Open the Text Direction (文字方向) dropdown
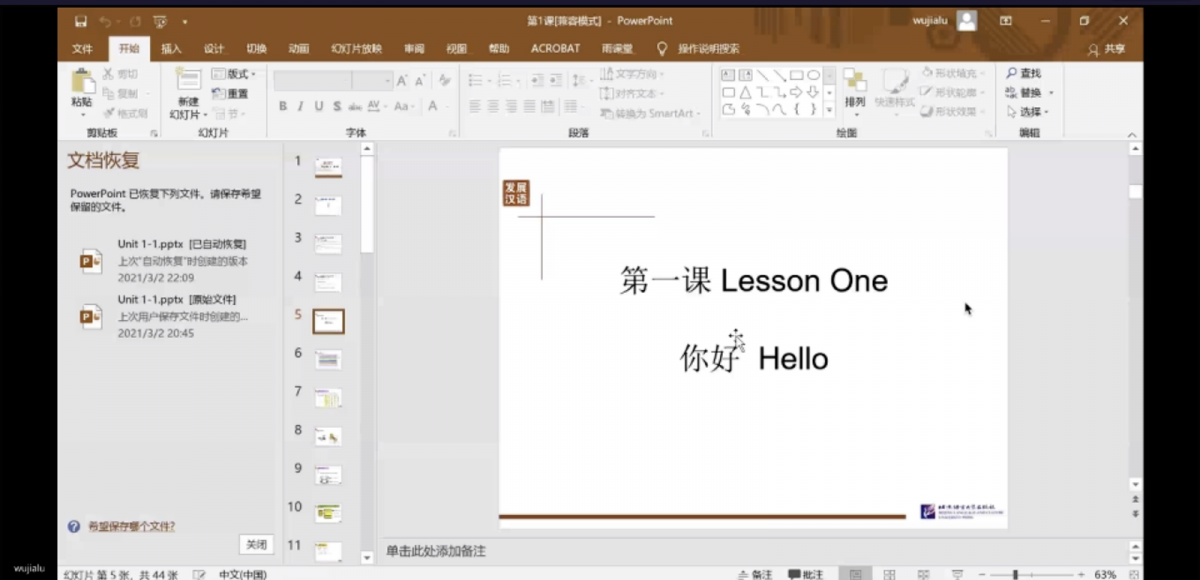 tap(633, 74)
